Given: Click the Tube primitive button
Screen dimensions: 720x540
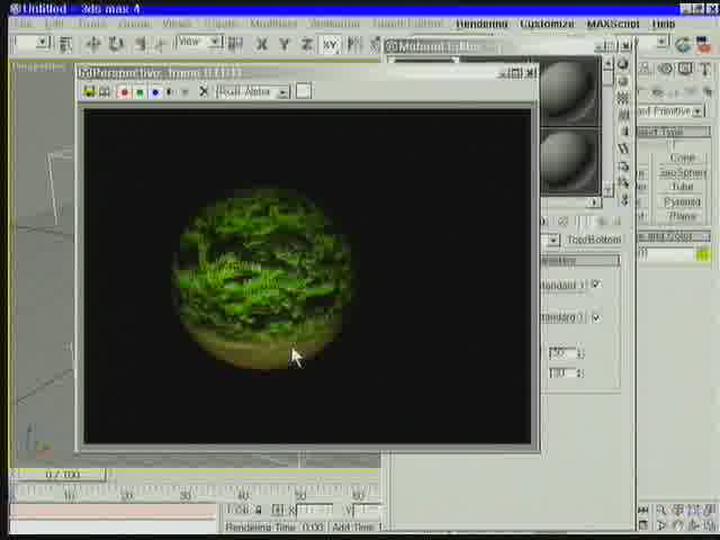Looking at the screenshot, I should click(x=682, y=186).
